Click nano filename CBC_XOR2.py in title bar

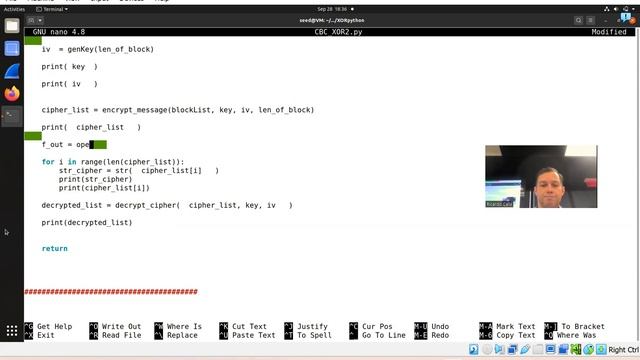click(338, 32)
